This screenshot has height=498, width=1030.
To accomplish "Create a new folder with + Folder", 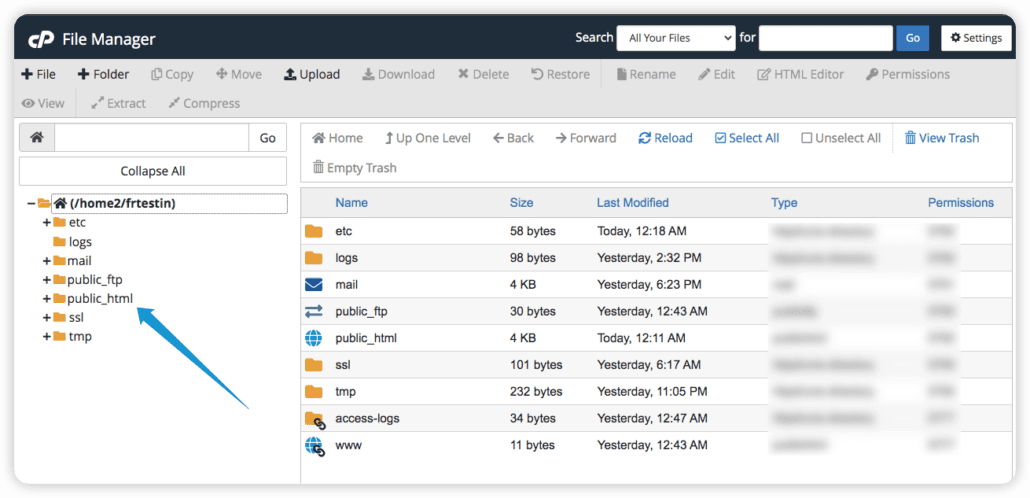I will tap(103, 74).
